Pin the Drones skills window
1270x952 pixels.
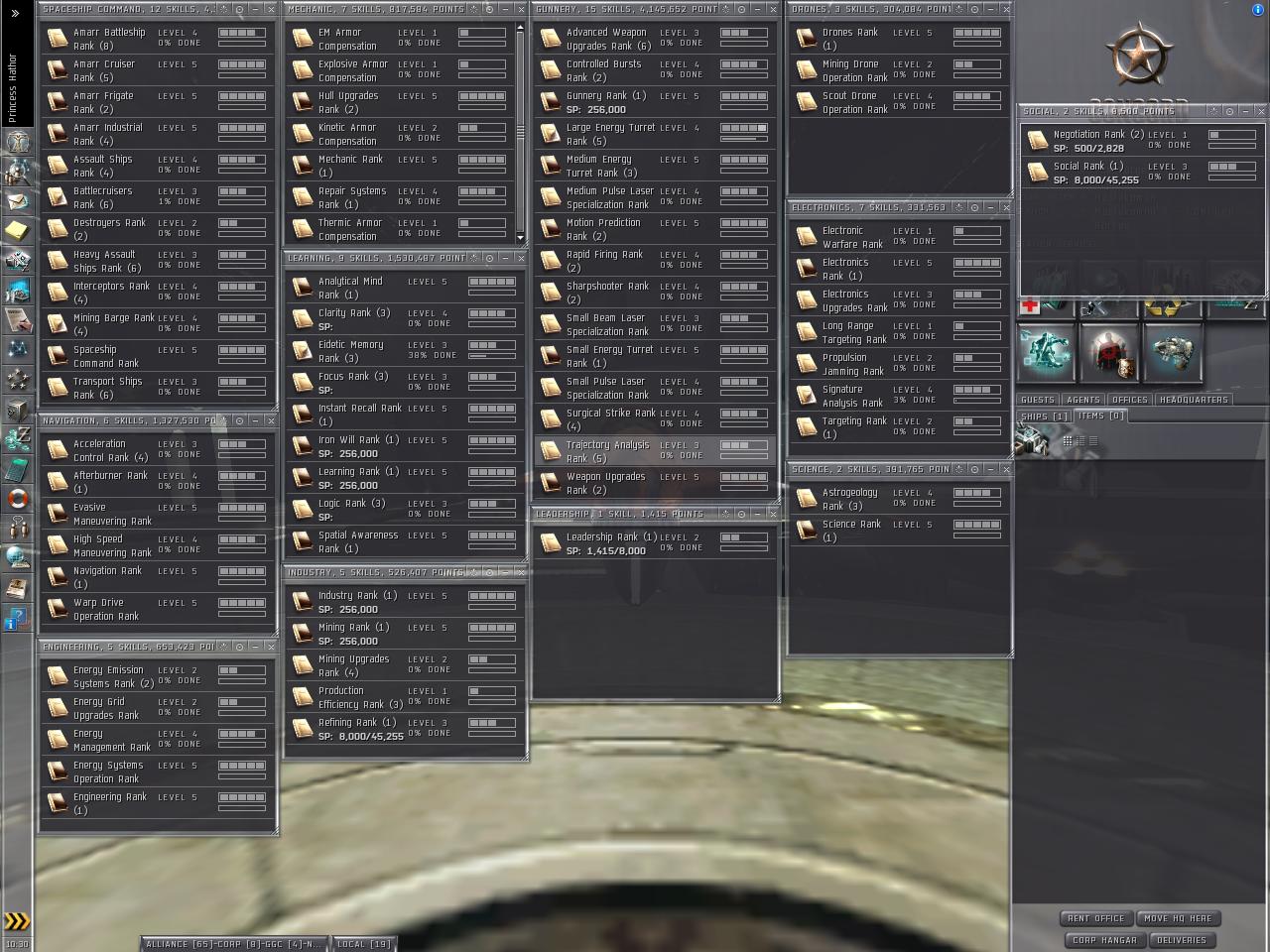[x=974, y=9]
